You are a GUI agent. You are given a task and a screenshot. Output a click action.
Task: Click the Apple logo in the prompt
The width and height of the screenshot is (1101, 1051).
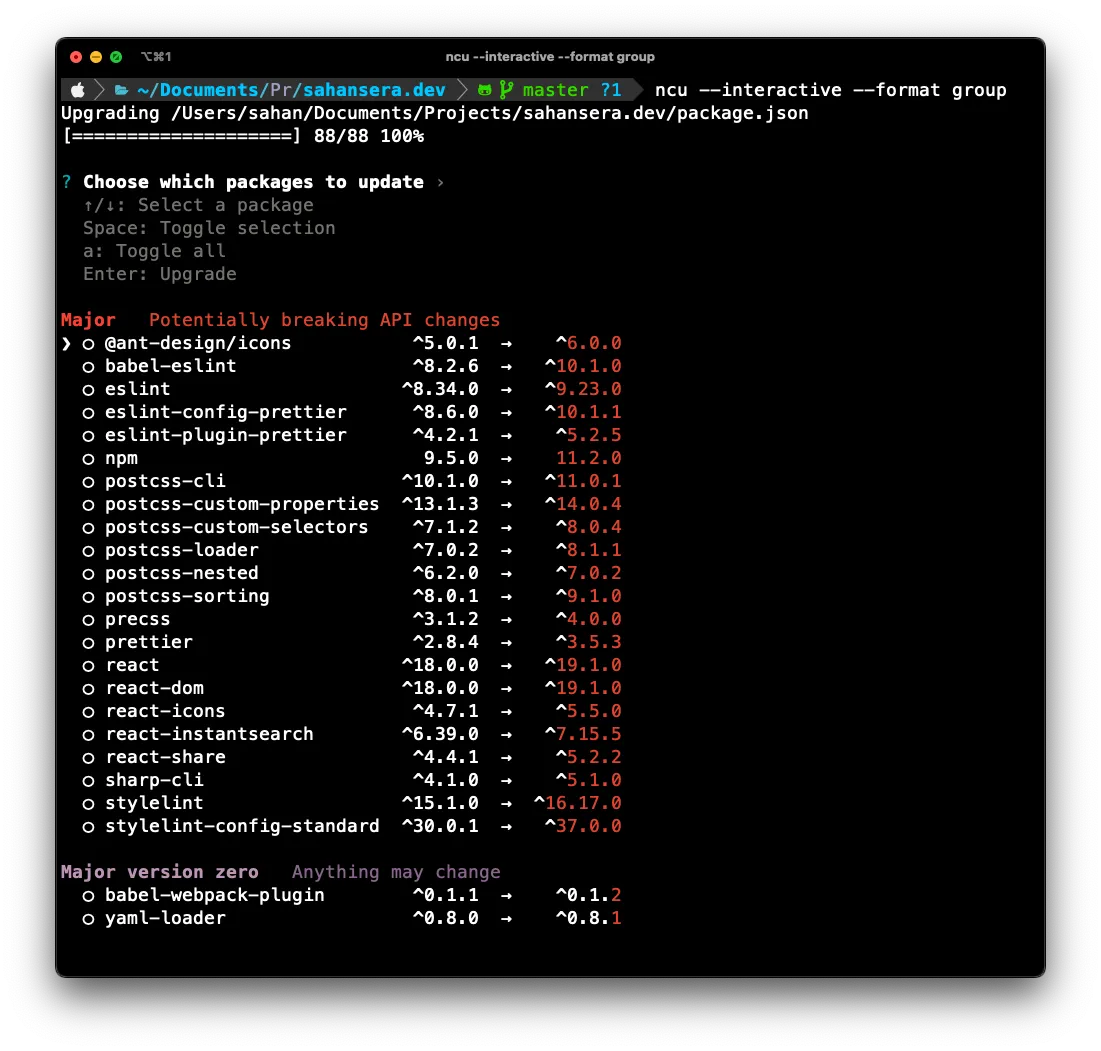78,90
